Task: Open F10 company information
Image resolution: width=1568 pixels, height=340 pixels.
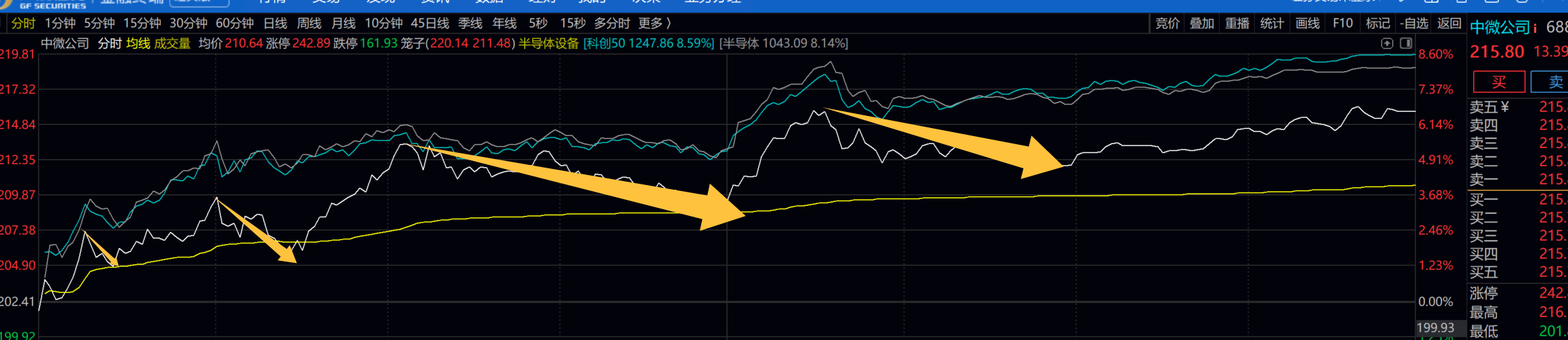Action: (x=1343, y=23)
